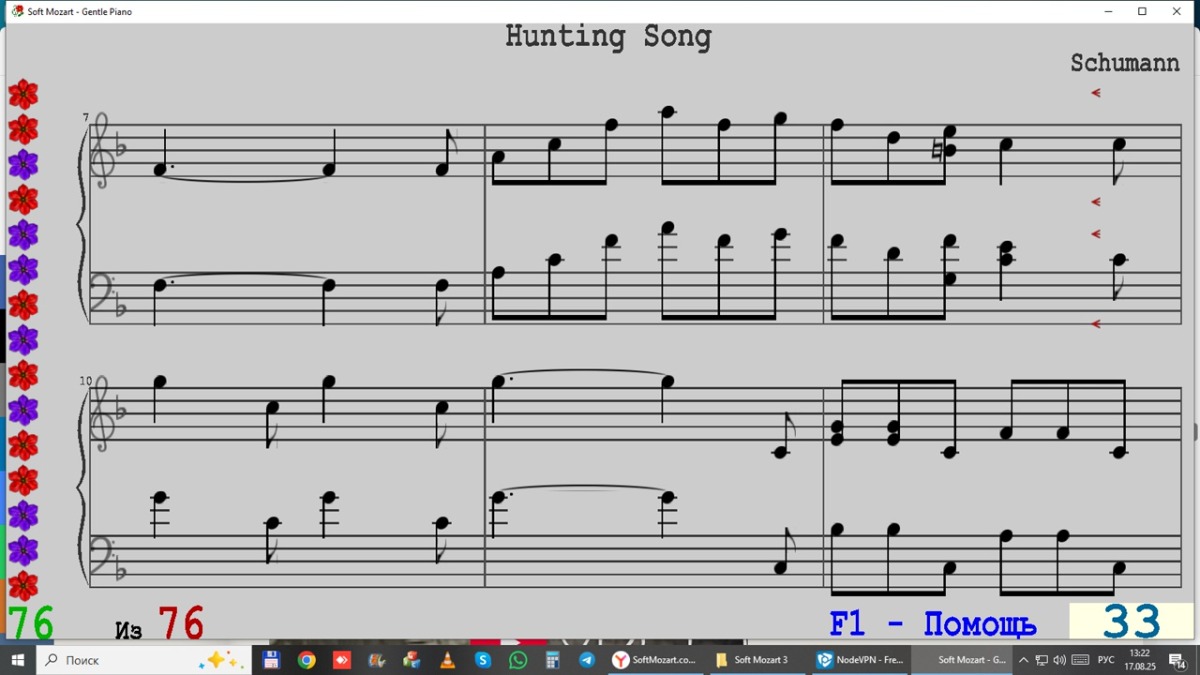1200x675 pixels.
Task: Maximize the Soft Mozart Gentle Piano window
Action: click(1143, 11)
